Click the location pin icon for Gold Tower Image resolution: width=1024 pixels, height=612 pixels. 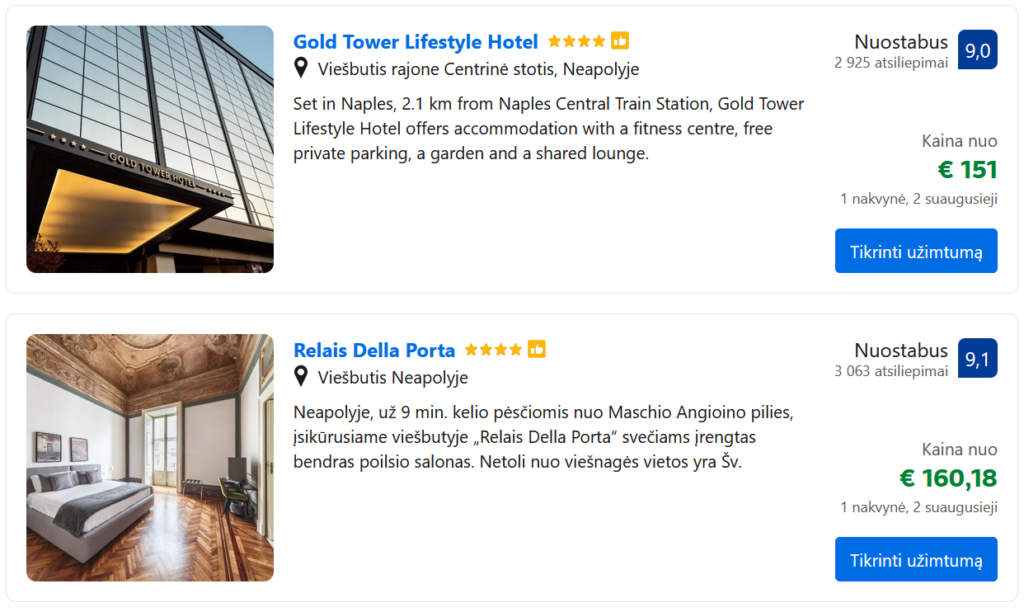click(x=301, y=68)
